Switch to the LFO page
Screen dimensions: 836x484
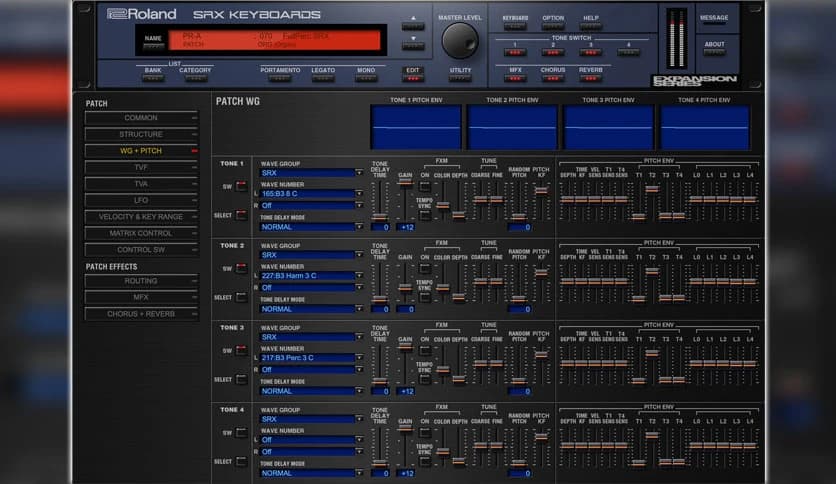[141, 200]
